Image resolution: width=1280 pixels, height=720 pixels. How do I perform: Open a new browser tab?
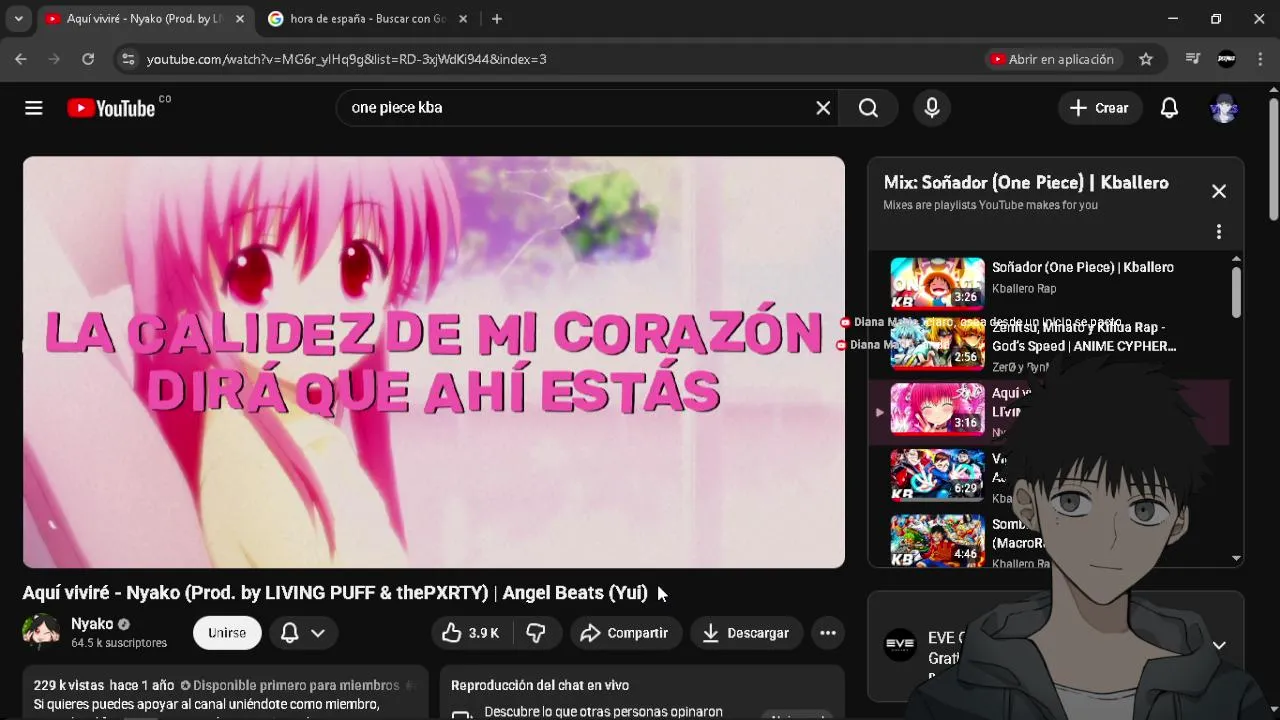(x=497, y=19)
